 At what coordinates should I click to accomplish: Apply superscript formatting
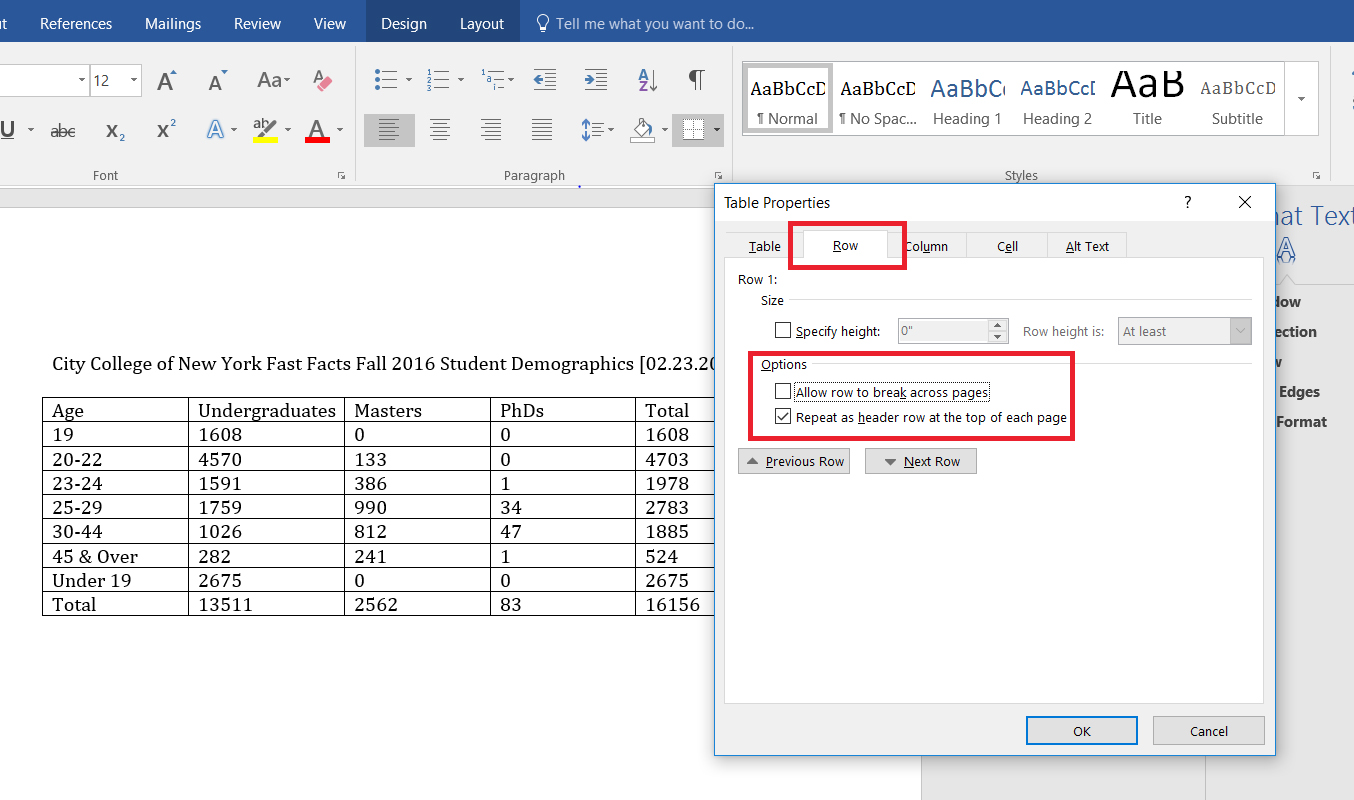[x=166, y=130]
